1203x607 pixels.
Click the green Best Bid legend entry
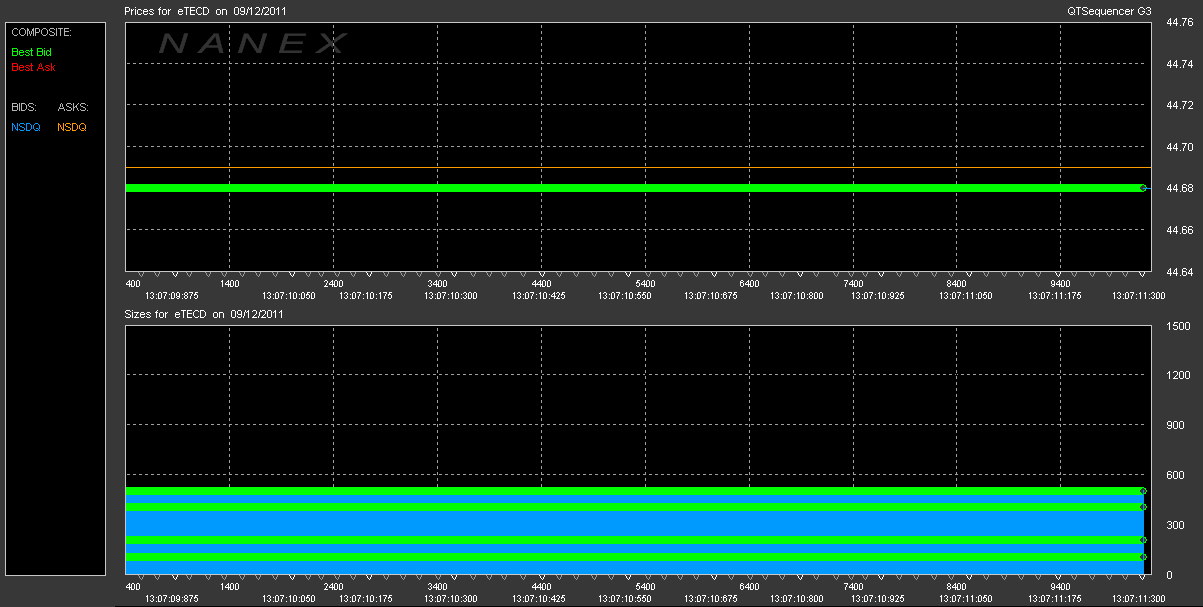(x=31, y=51)
